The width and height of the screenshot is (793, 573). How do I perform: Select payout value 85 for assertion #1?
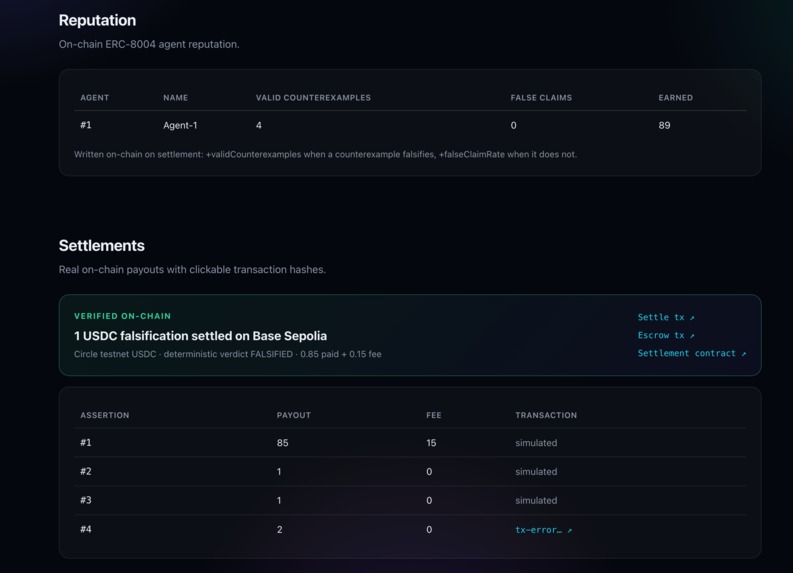(x=282, y=443)
